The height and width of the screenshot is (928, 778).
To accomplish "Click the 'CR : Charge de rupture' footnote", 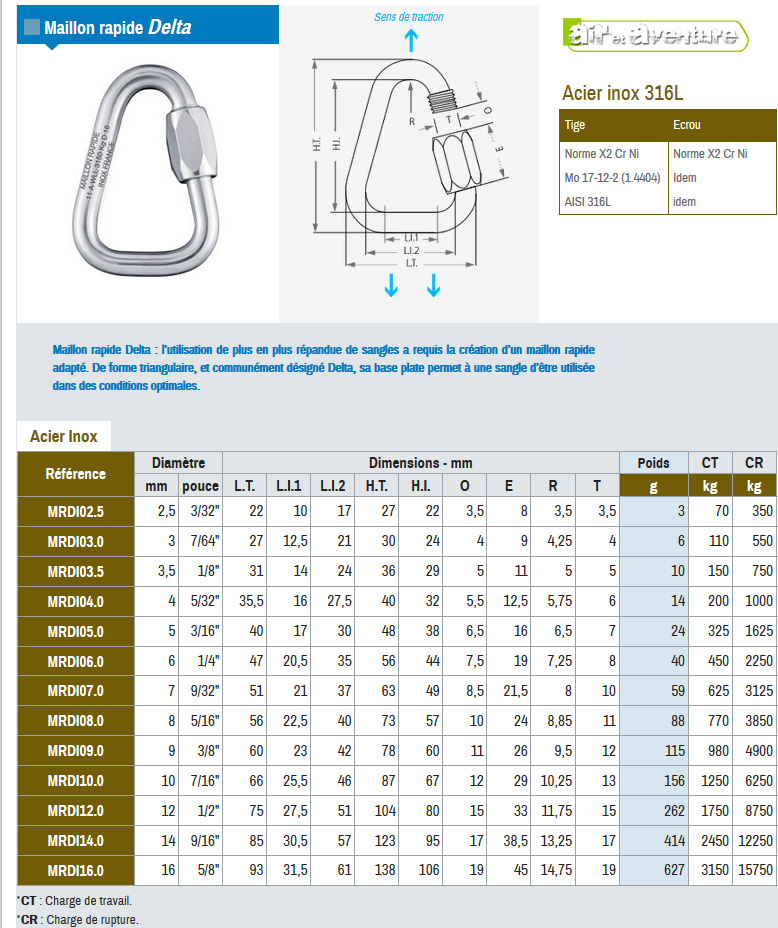I will 78,920.
